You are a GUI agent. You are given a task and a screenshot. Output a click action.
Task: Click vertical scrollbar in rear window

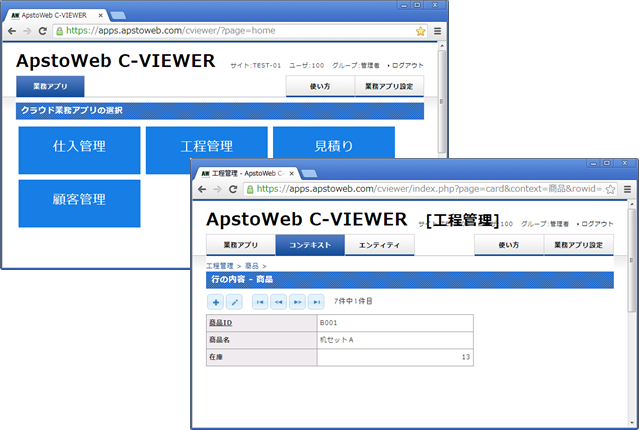click(x=442, y=101)
